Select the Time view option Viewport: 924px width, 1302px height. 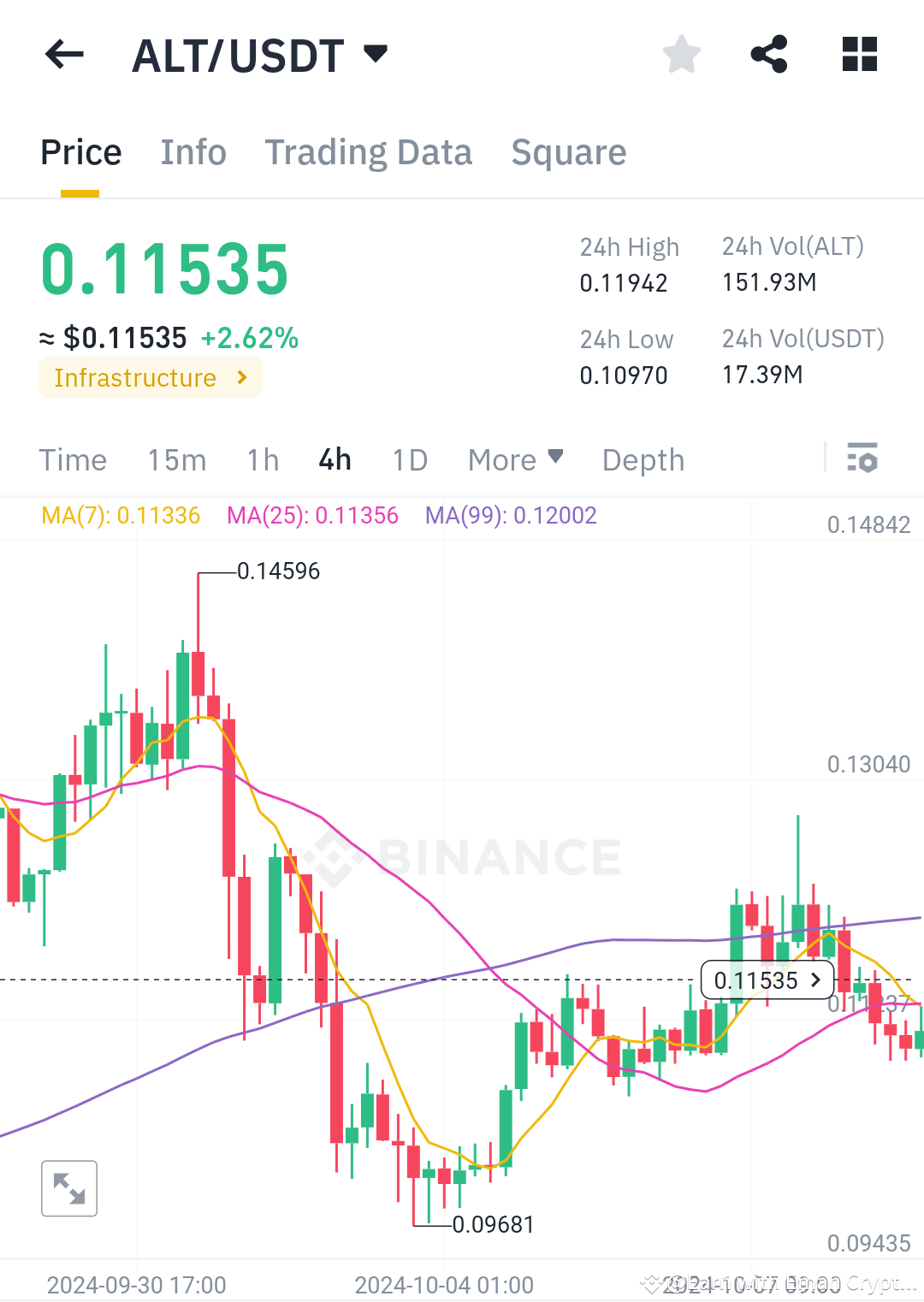point(73,459)
